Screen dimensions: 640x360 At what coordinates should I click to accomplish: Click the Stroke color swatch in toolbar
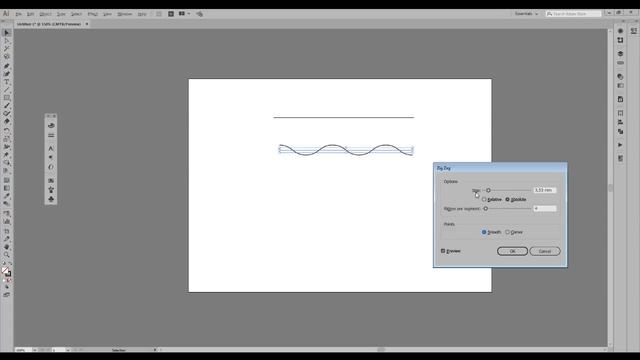[x=8, y=274]
